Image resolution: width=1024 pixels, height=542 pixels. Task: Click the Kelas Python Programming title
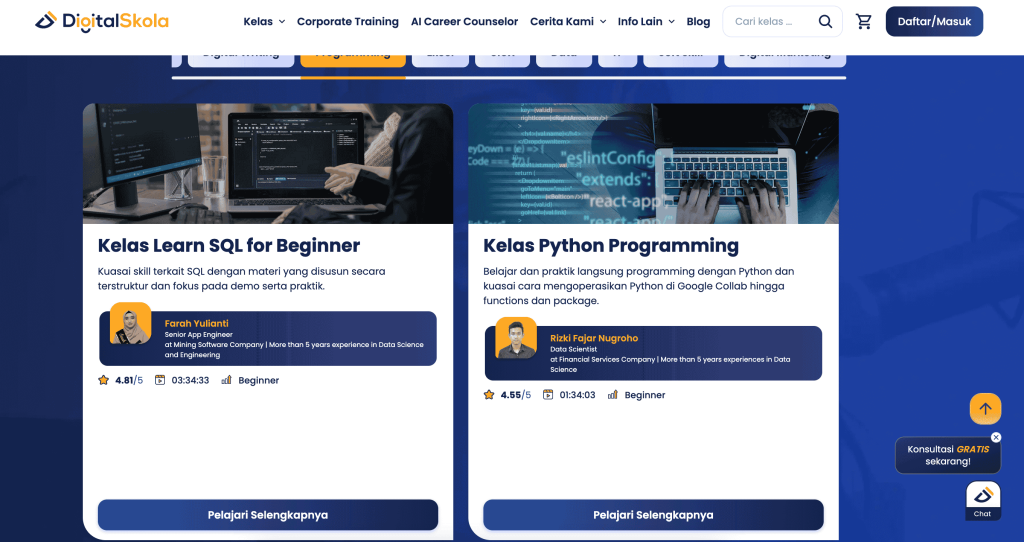pos(611,246)
